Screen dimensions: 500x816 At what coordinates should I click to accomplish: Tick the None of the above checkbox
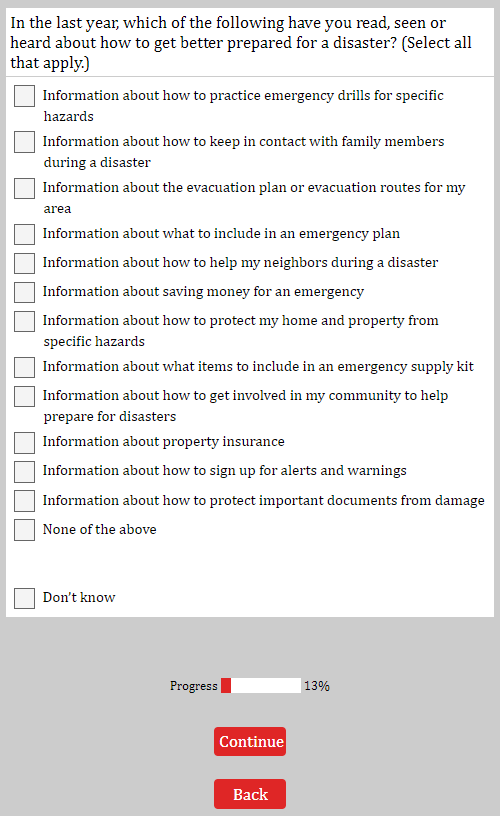tap(24, 530)
